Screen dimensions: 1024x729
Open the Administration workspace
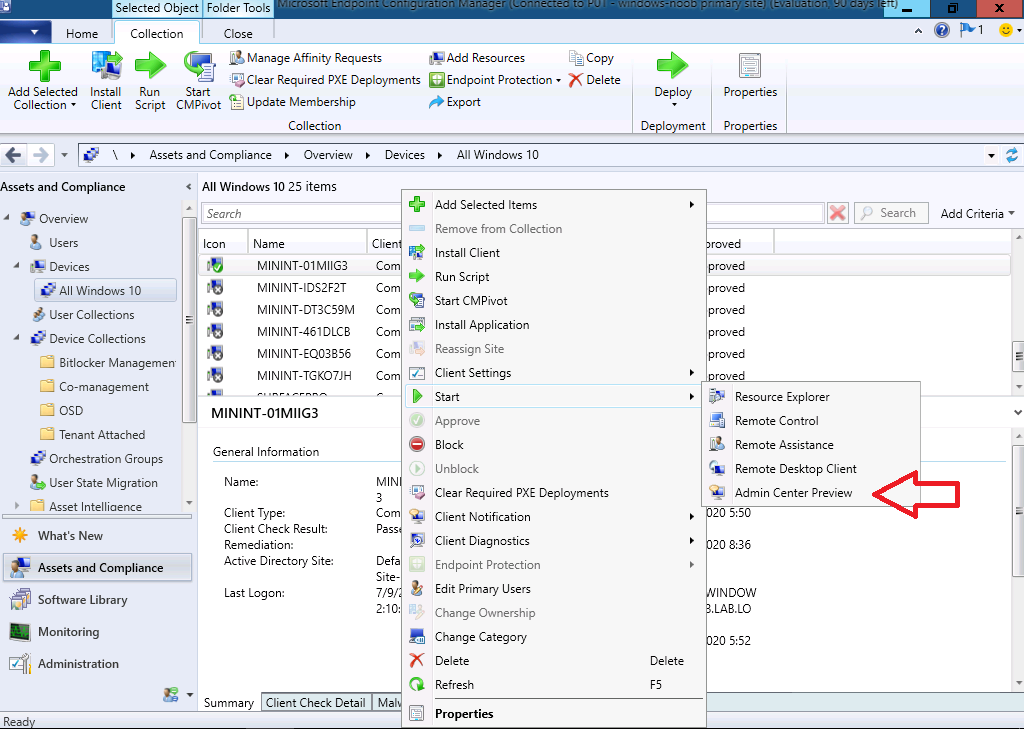point(98,664)
